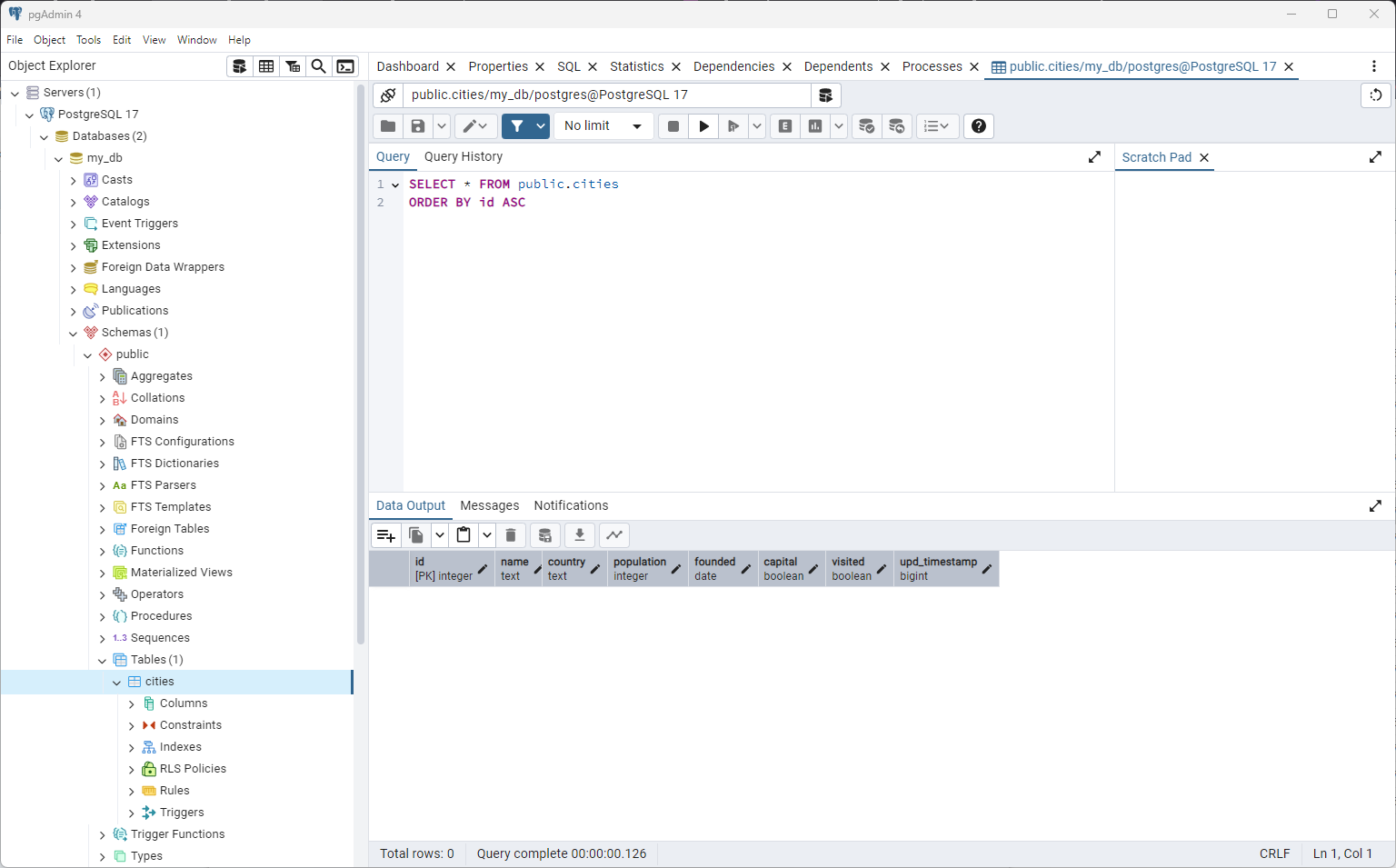Open the No limit rows dropdown

click(603, 126)
